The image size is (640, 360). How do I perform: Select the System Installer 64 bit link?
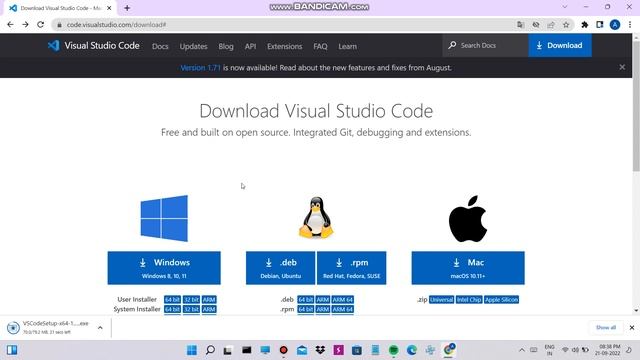(x=172, y=309)
